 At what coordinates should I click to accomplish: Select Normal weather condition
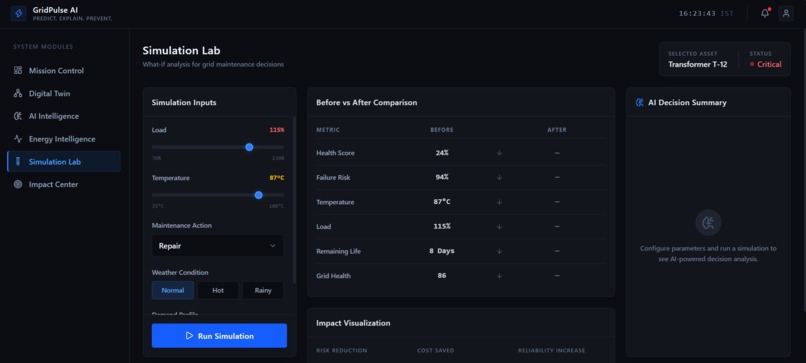(173, 290)
